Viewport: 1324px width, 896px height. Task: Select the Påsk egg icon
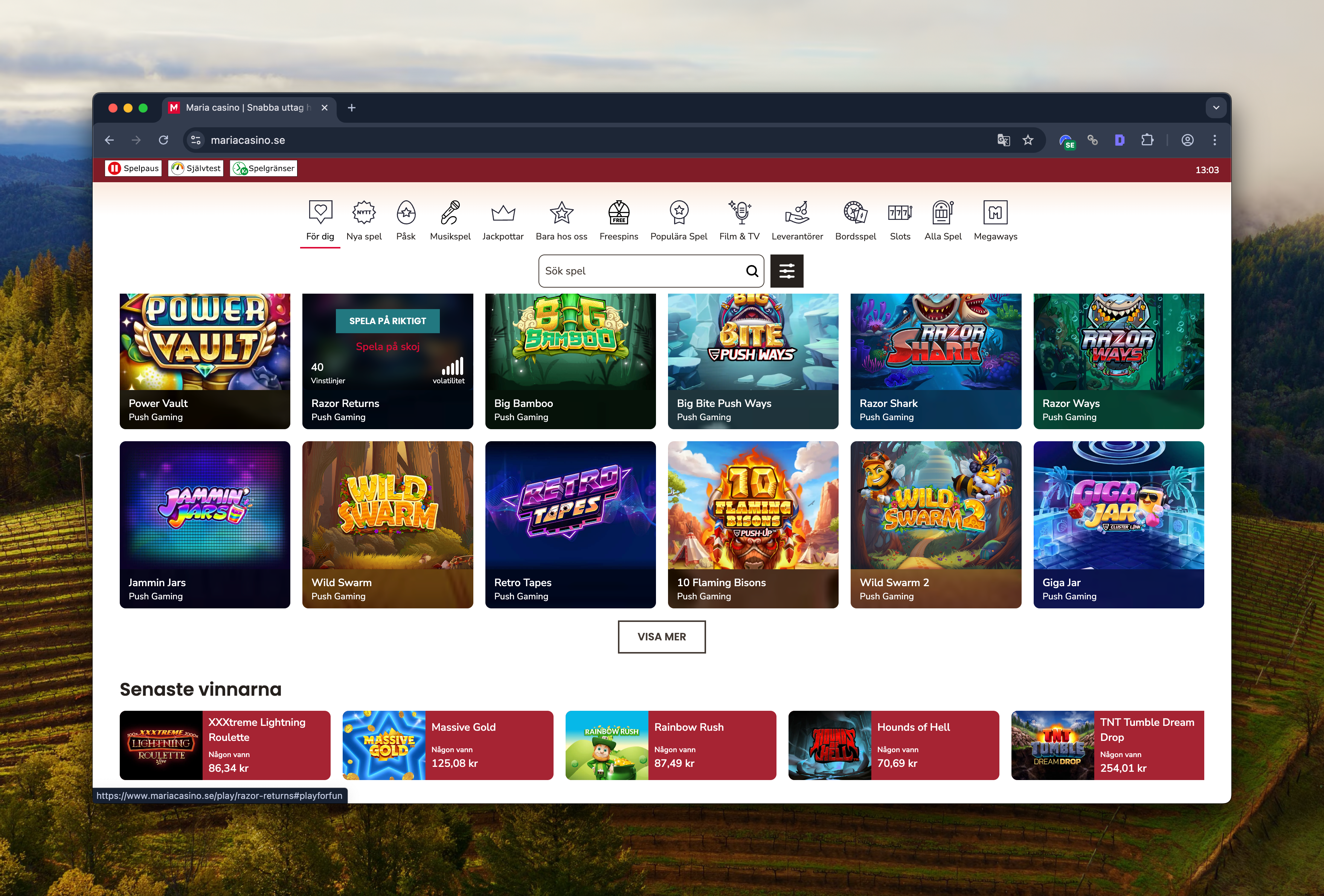click(406, 212)
